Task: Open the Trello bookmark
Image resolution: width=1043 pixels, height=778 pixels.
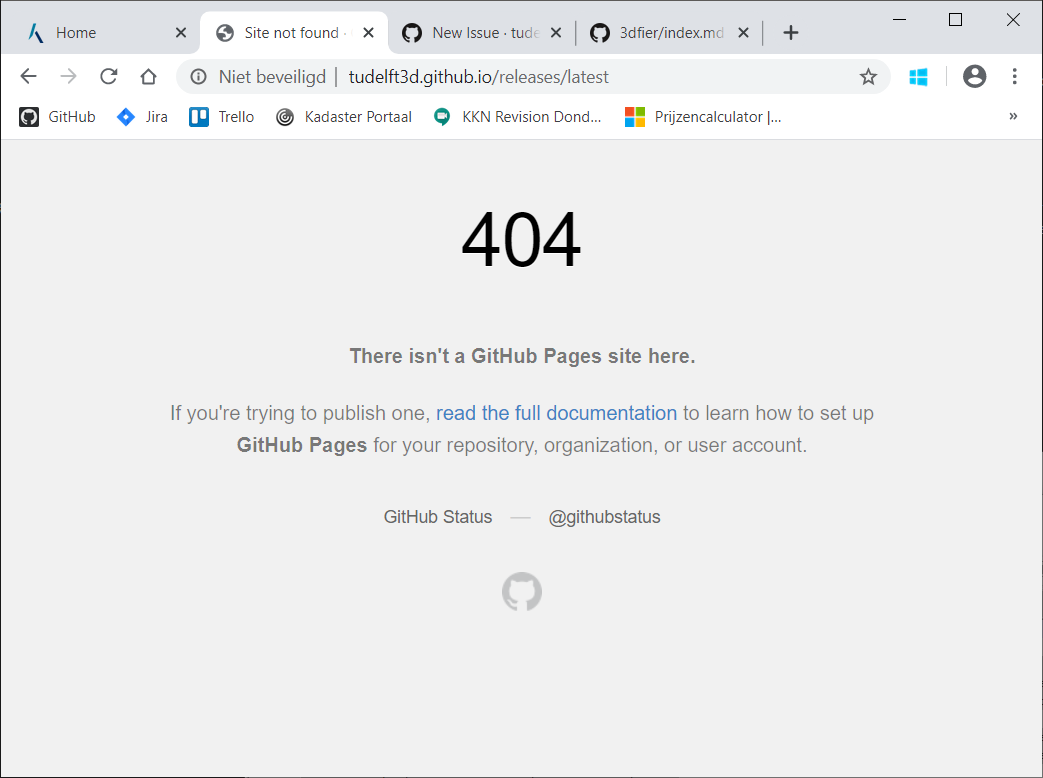Action: [222, 117]
